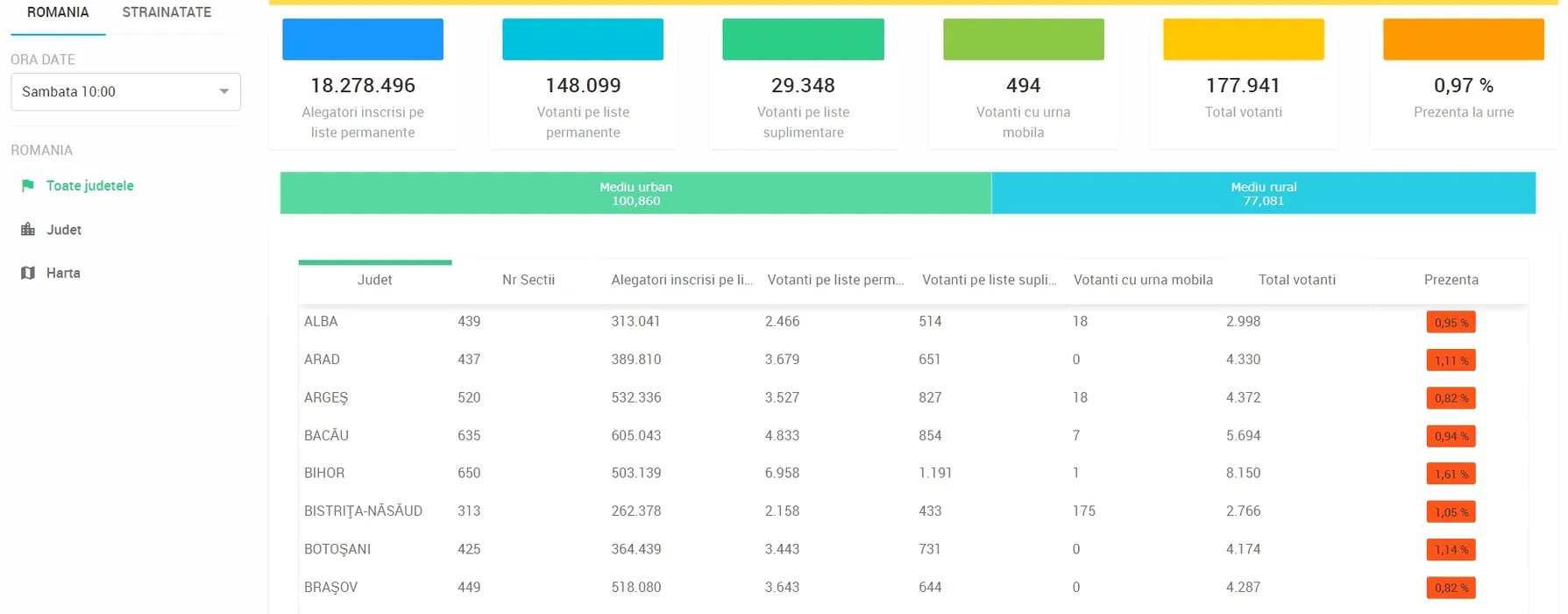Switch to the ROMANIA tab
This screenshot has width=1568, height=614.
click(x=58, y=13)
